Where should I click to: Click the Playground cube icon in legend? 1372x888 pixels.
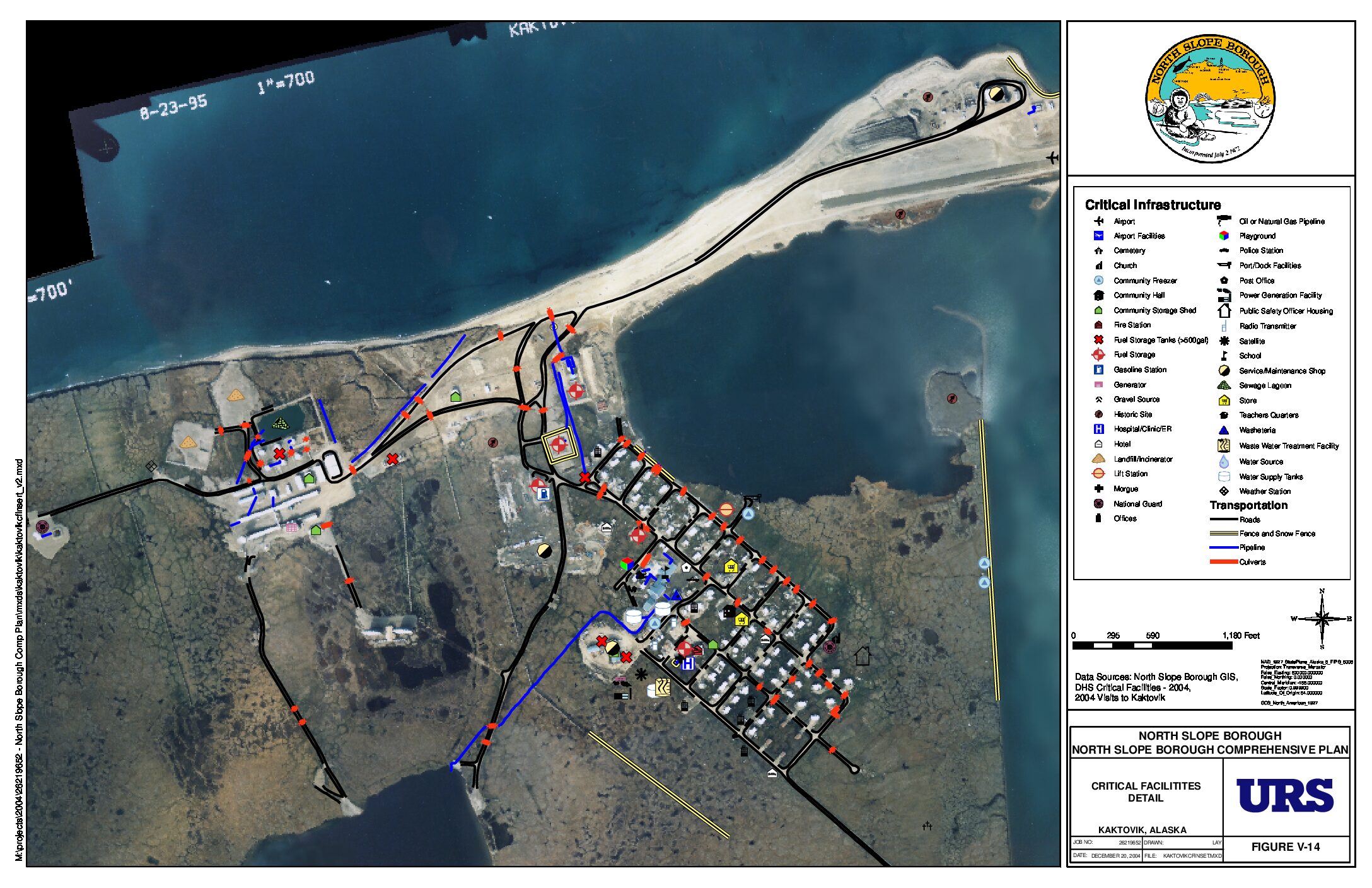(x=1224, y=236)
